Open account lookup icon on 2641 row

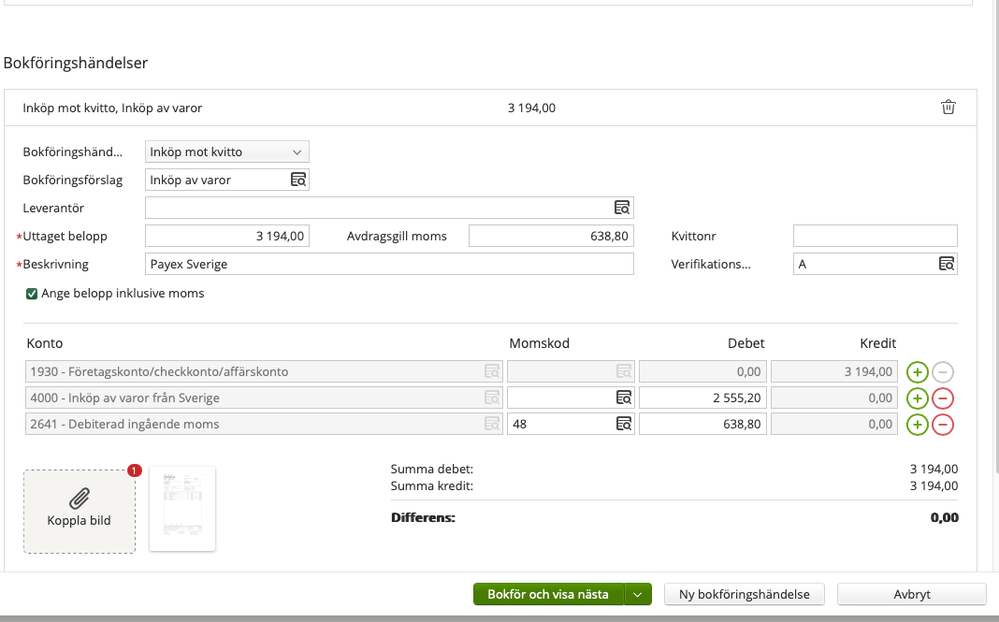[x=492, y=424]
